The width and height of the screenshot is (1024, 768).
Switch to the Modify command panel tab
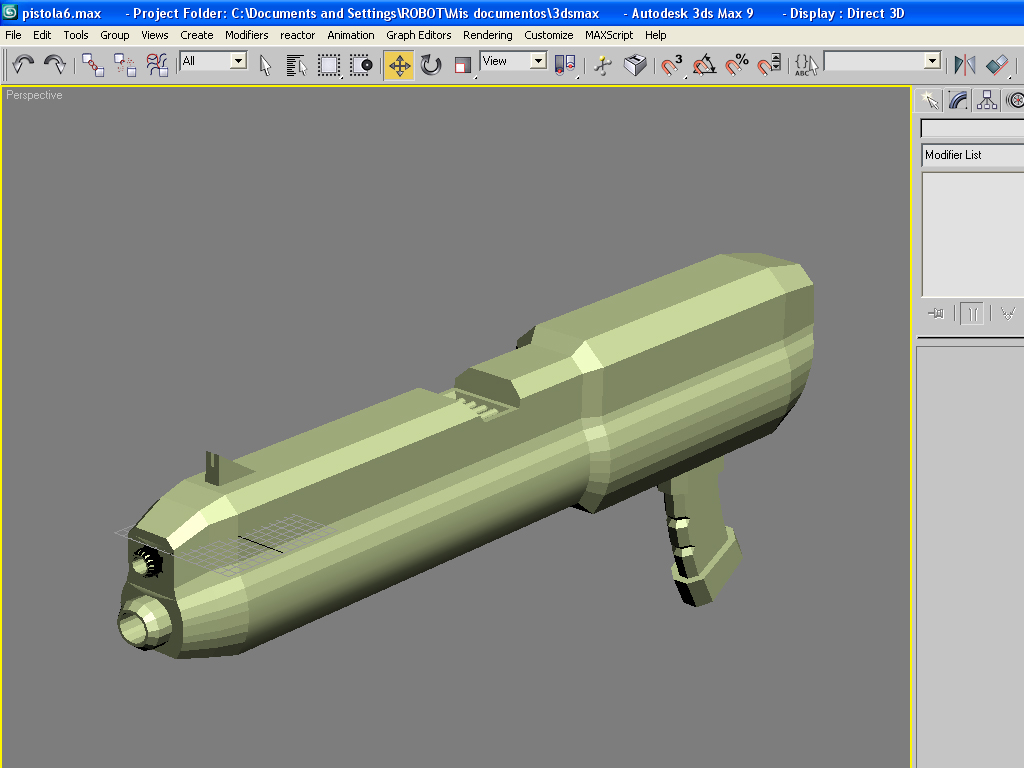pyautogui.click(x=957, y=100)
